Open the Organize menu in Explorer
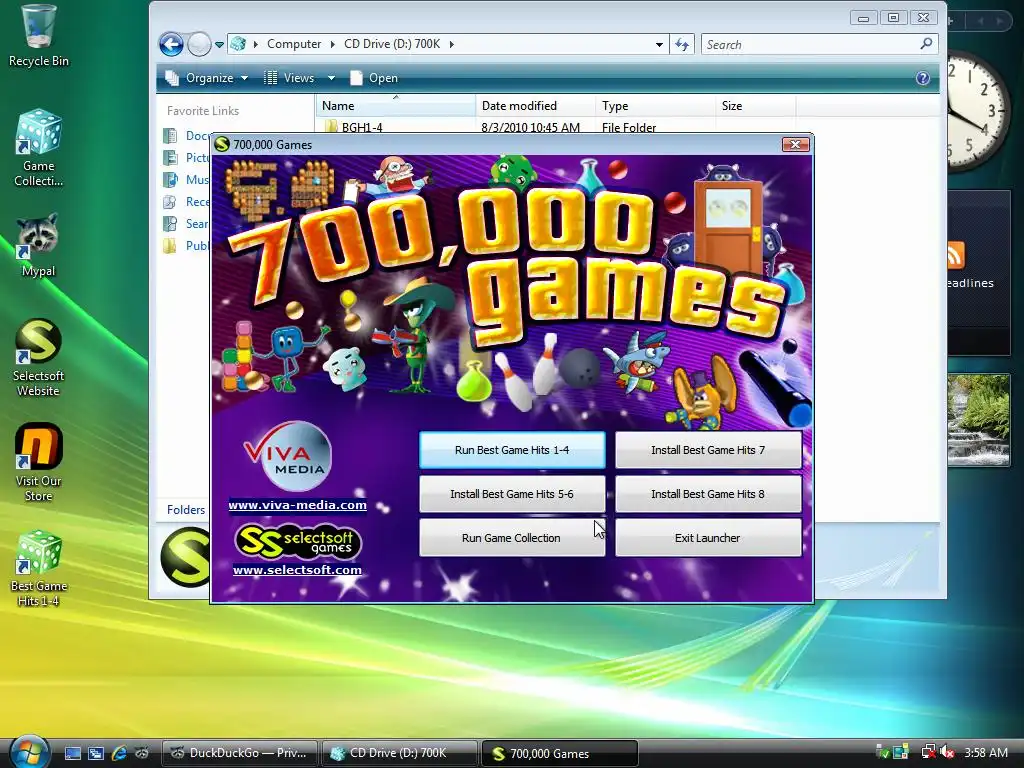The image size is (1024, 768). (x=207, y=78)
